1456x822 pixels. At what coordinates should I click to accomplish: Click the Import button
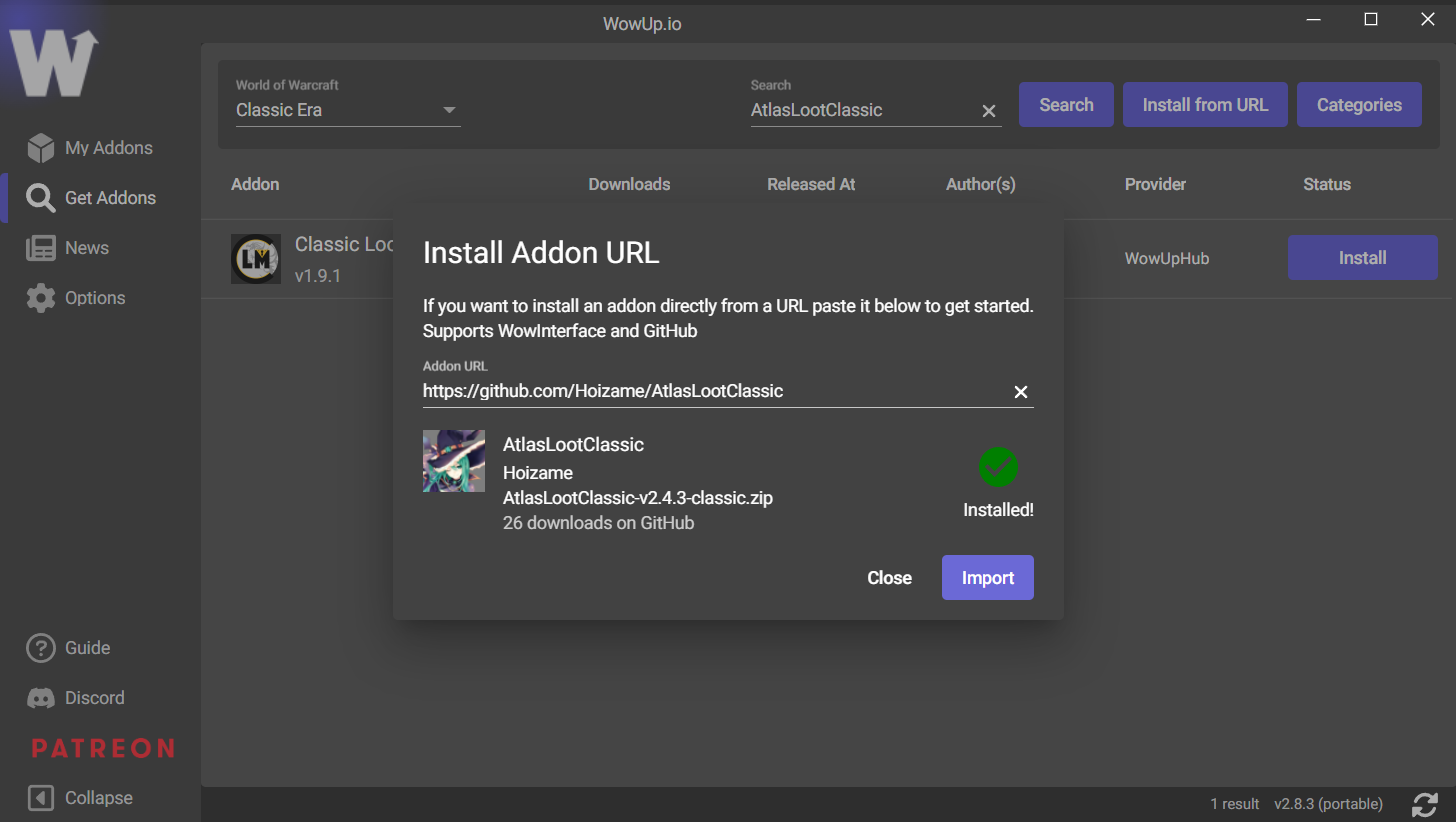[x=987, y=577]
